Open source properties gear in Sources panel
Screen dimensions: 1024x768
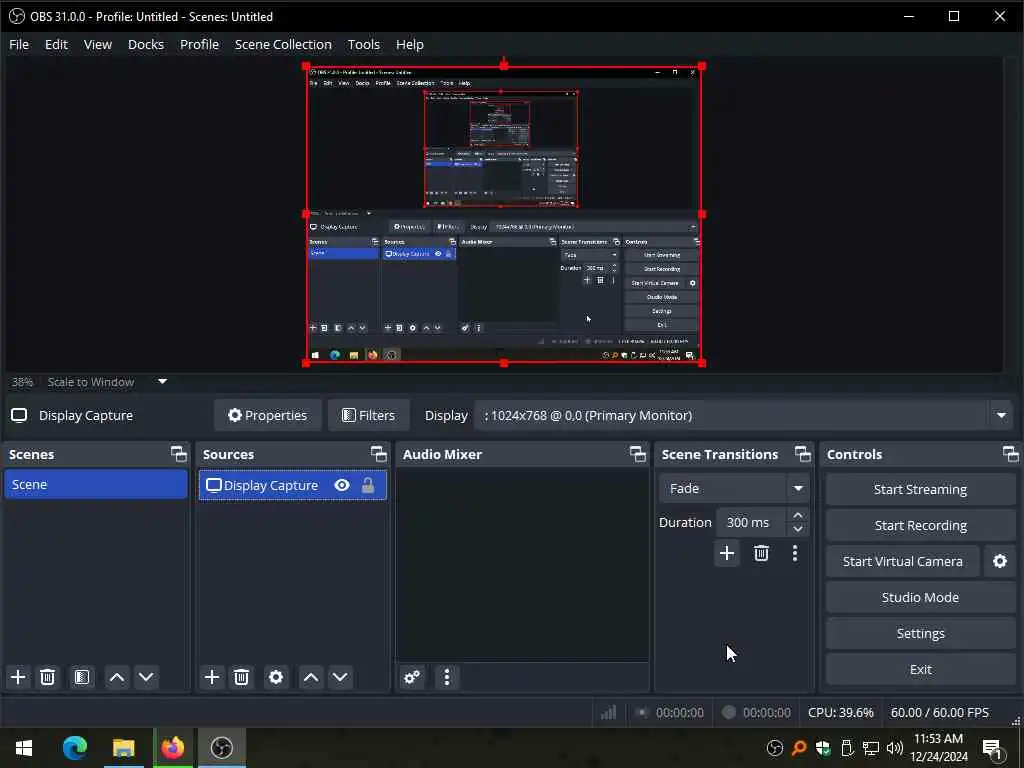pos(276,677)
